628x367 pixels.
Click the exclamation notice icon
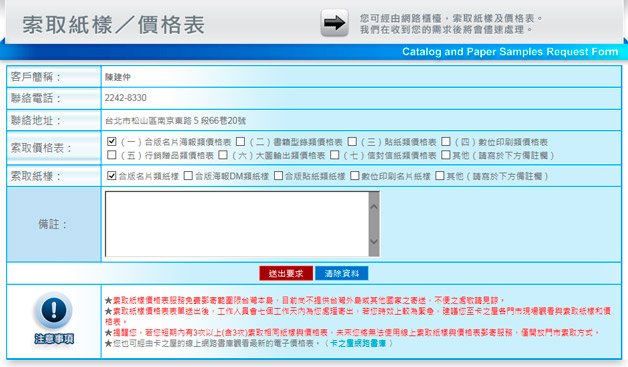54,310
